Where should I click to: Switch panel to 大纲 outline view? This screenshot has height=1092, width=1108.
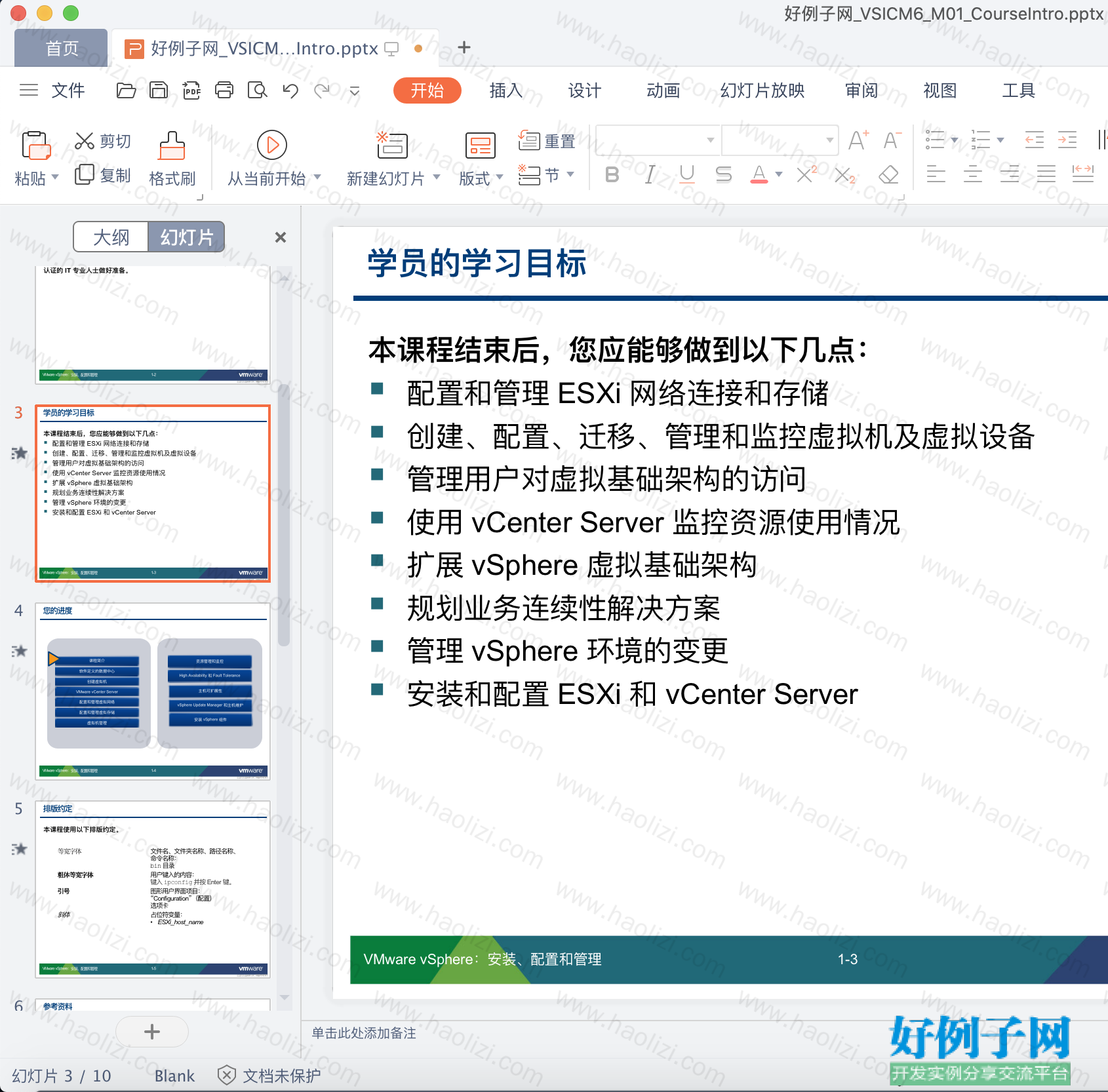pyautogui.click(x=111, y=237)
